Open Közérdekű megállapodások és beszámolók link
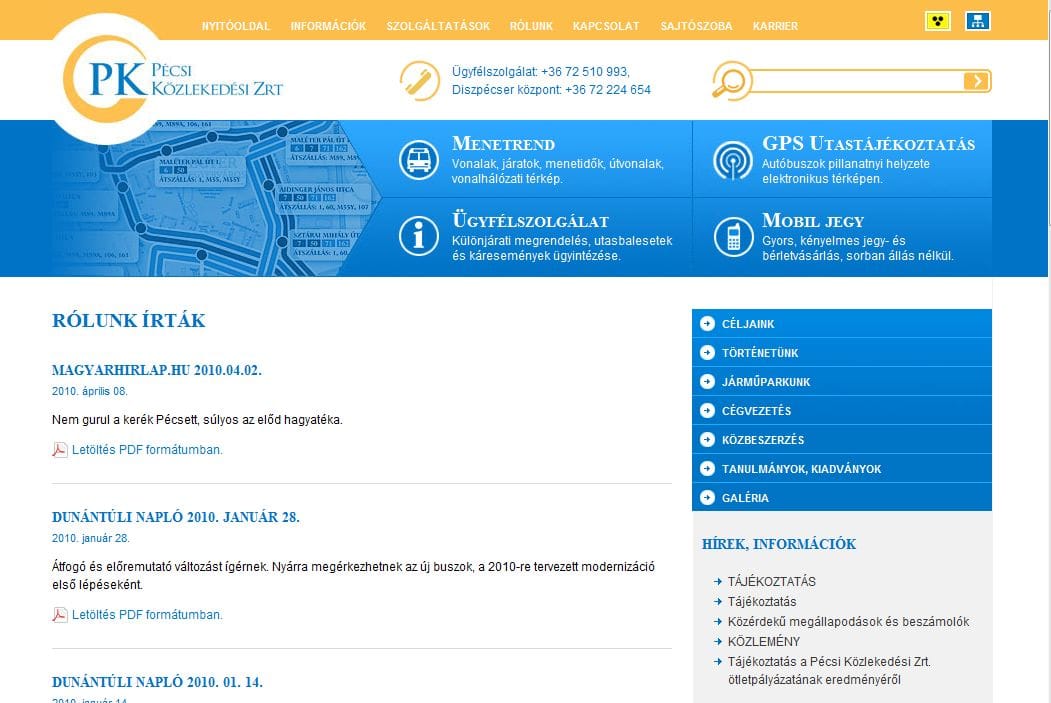The width and height of the screenshot is (1051, 703). (849, 622)
